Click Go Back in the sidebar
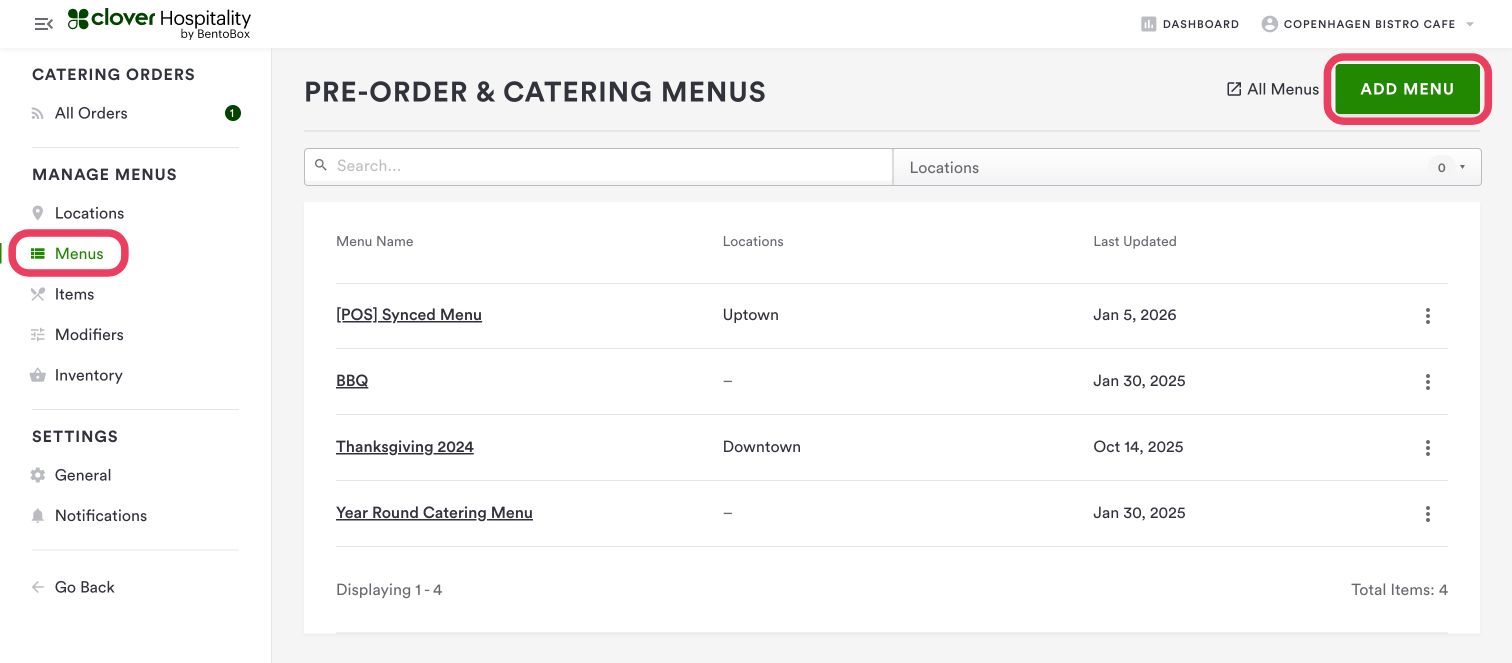 coord(84,587)
